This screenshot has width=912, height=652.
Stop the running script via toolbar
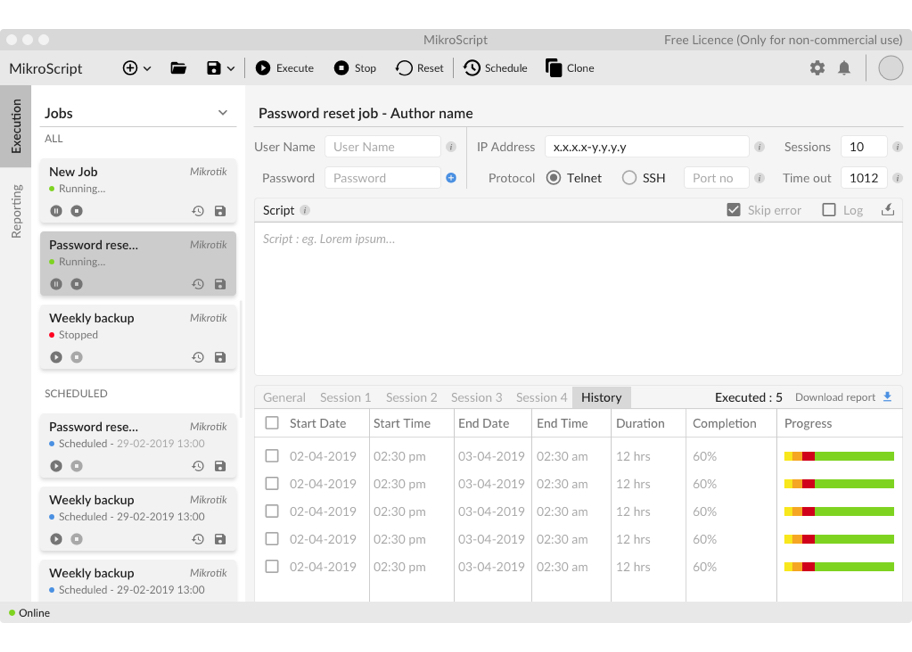click(x=342, y=68)
